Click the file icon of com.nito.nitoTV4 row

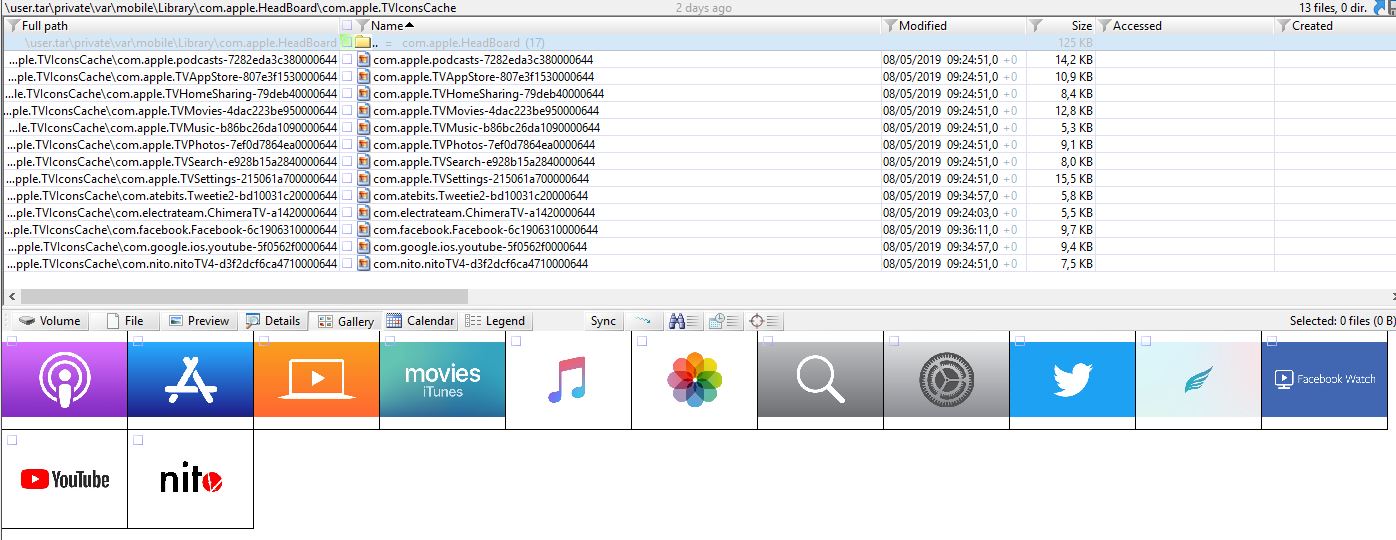(x=364, y=264)
